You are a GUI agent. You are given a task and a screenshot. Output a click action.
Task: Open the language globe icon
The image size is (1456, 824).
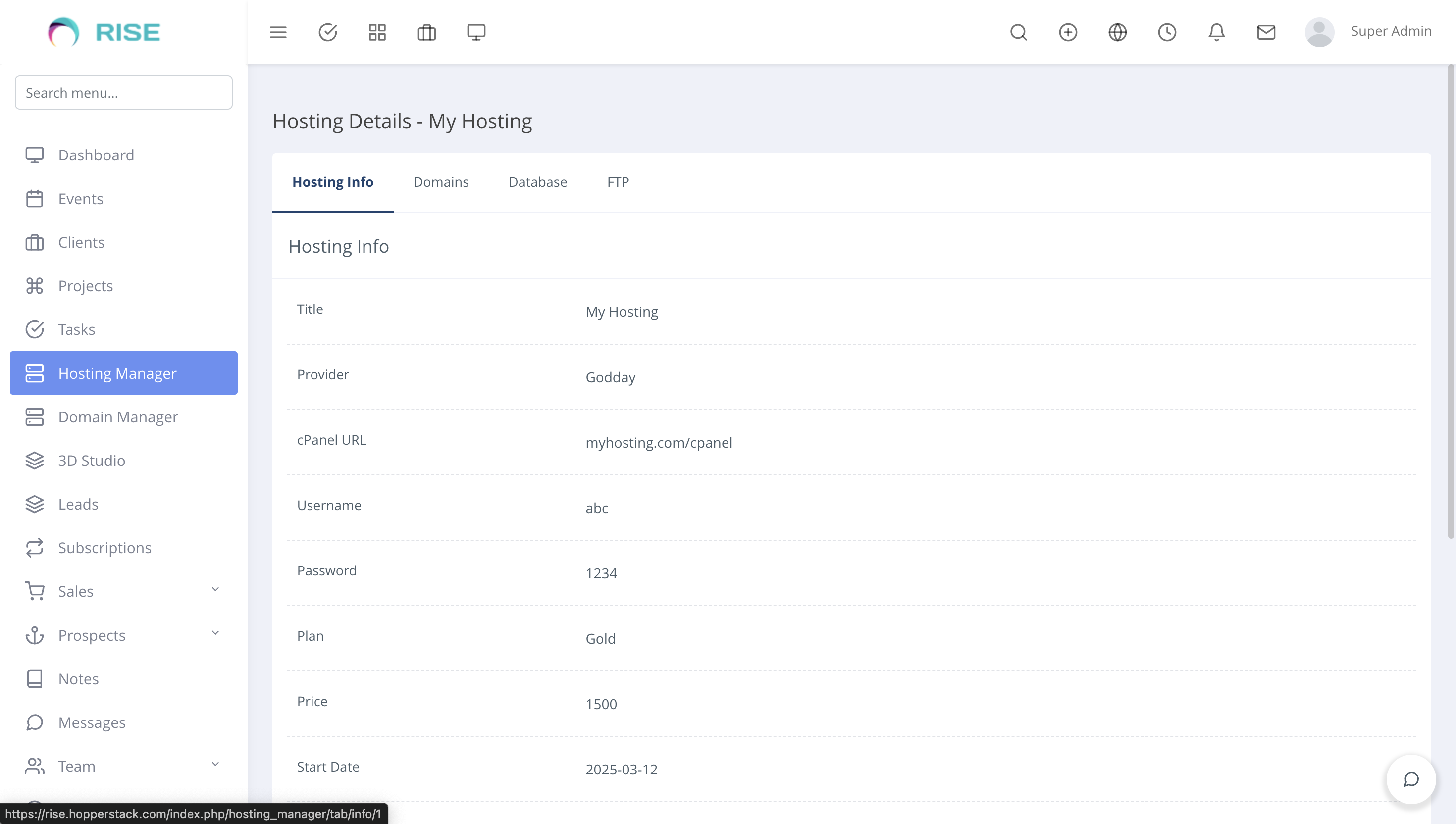[1117, 32]
